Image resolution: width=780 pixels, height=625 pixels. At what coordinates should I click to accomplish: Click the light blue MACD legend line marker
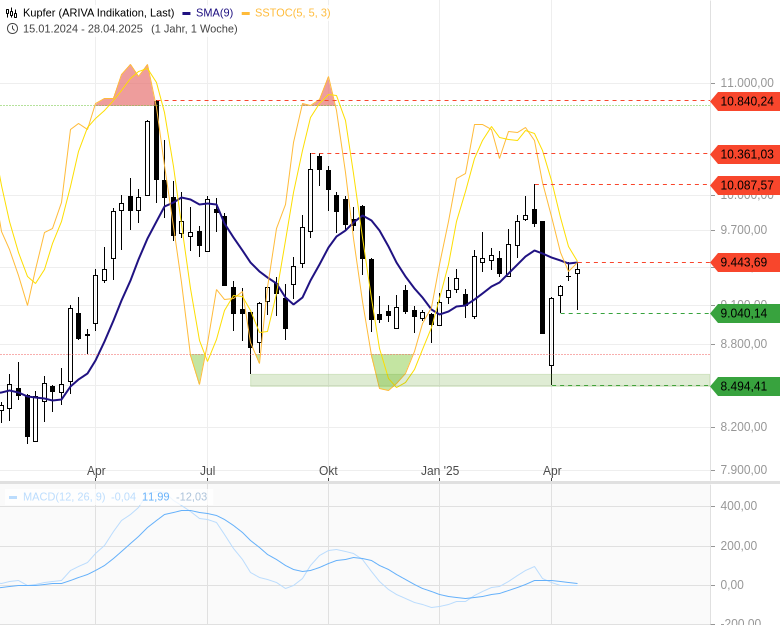13,497
